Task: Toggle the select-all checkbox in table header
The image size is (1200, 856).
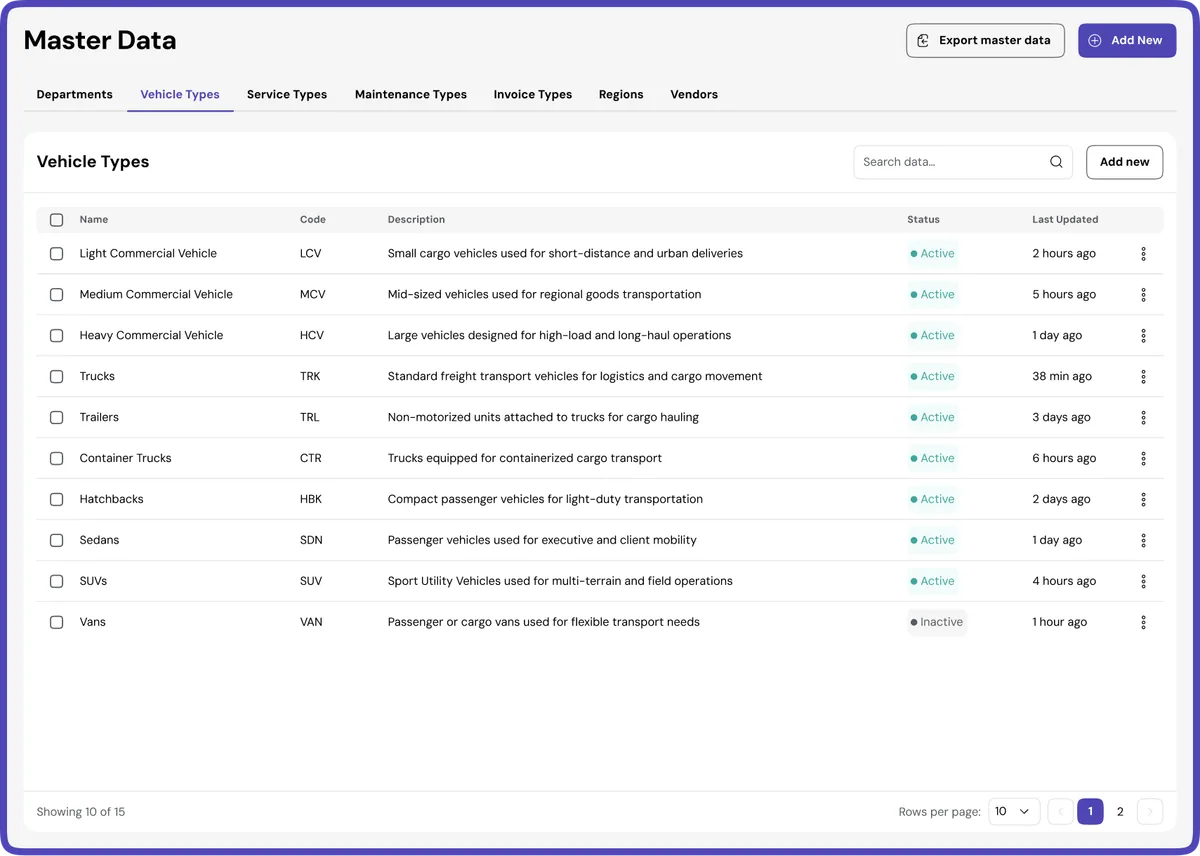Action: click(57, 219)
